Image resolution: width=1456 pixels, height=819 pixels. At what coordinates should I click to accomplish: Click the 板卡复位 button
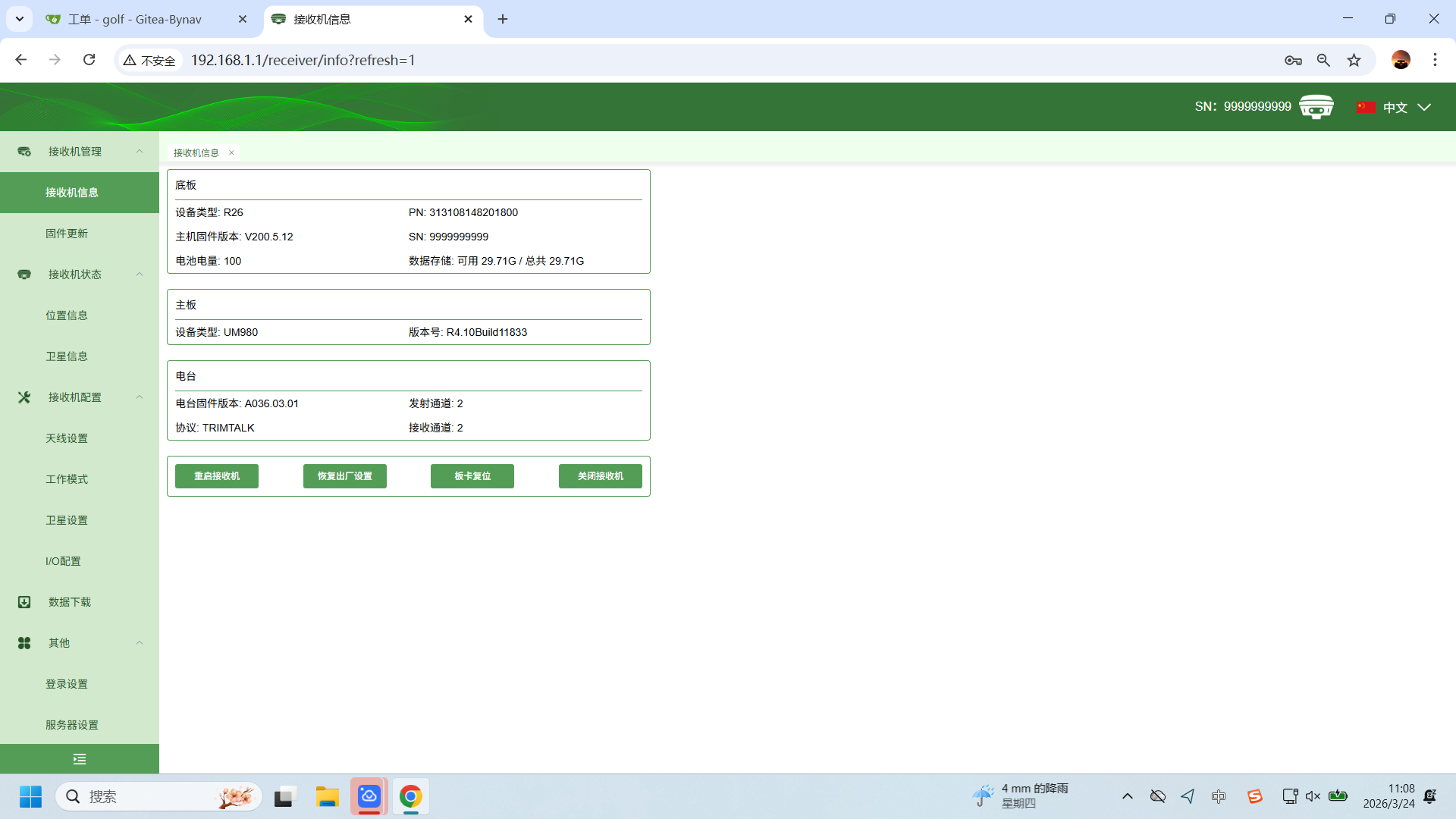pyautogui.click(x=472, y=476)
